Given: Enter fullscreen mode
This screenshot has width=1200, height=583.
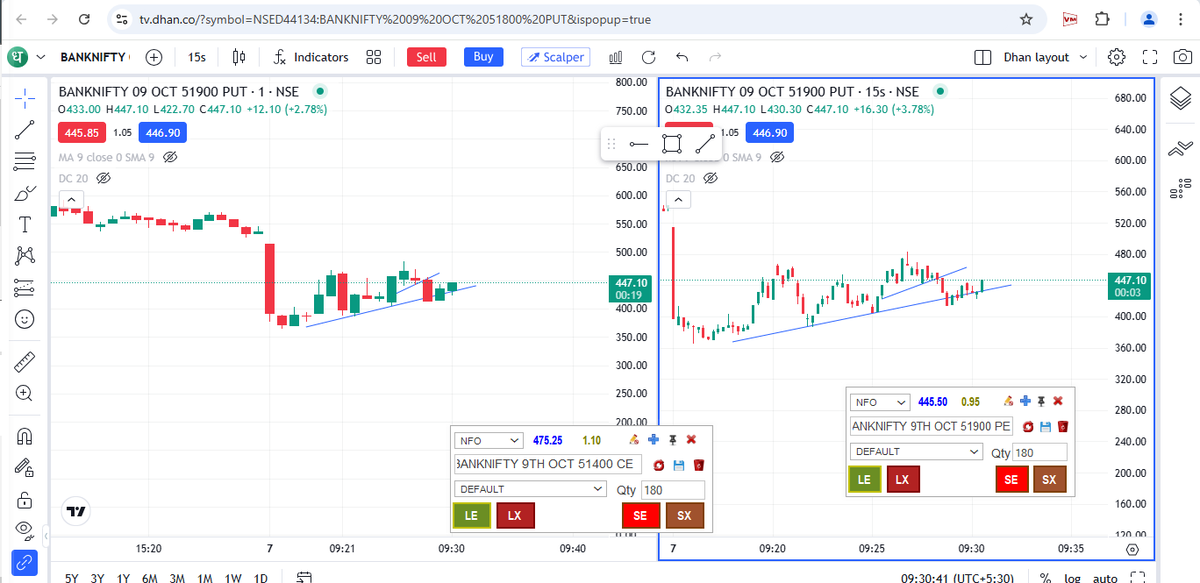Looking at the screenshot, I should click(x=1150, y=57).
